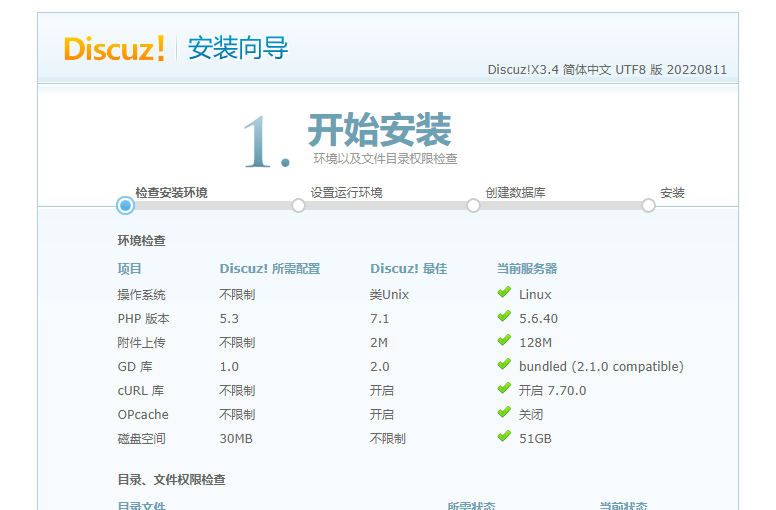Click the current PHP version 5.6.40
The image size is (776, 510).
538,319
